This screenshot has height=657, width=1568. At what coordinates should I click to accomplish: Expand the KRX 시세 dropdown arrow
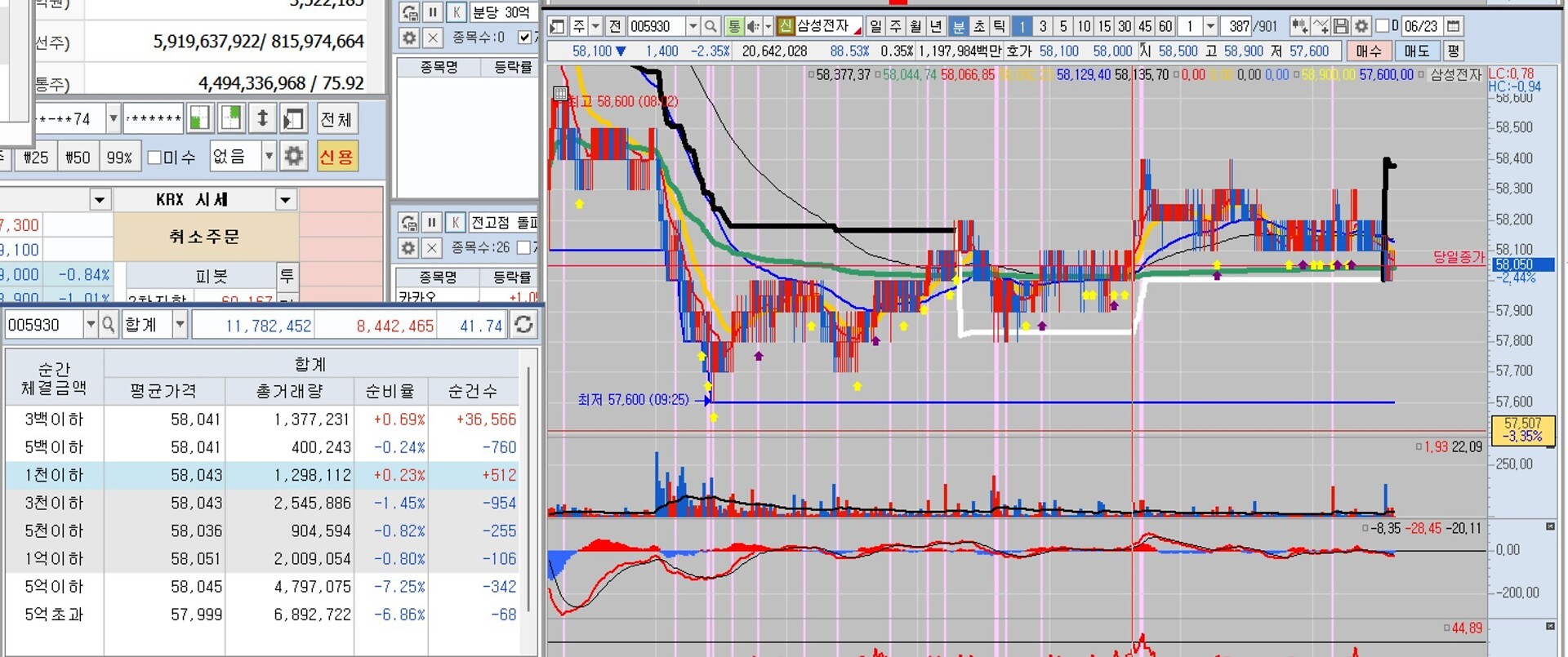[285, 199]
